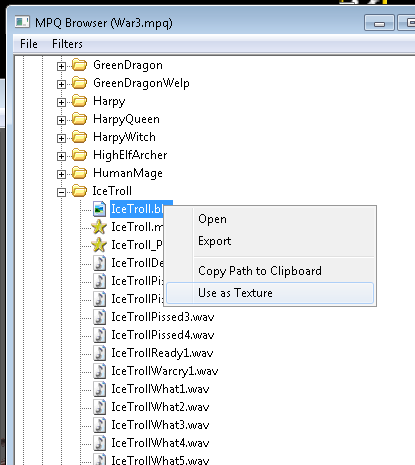
Task: Expand the HarpyWitch folder node
Action: [61, 138]
